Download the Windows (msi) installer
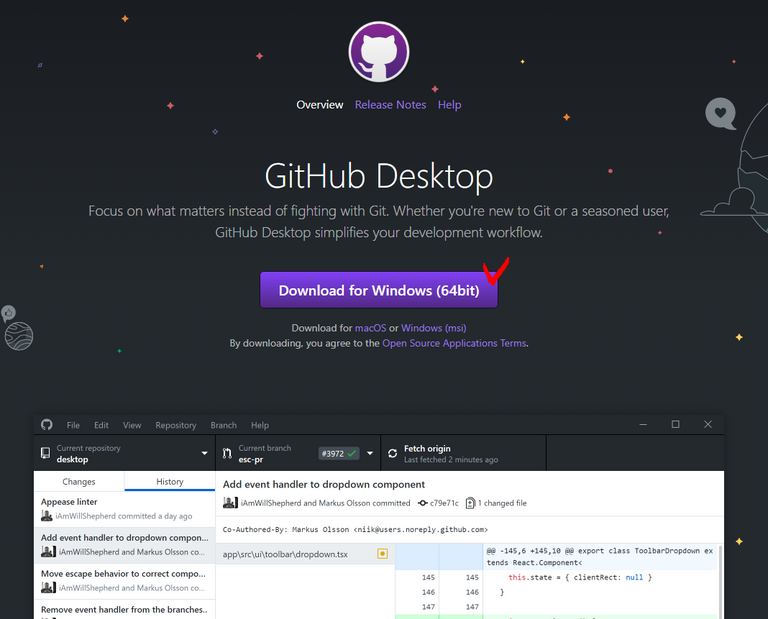 [x=433, y=328]
